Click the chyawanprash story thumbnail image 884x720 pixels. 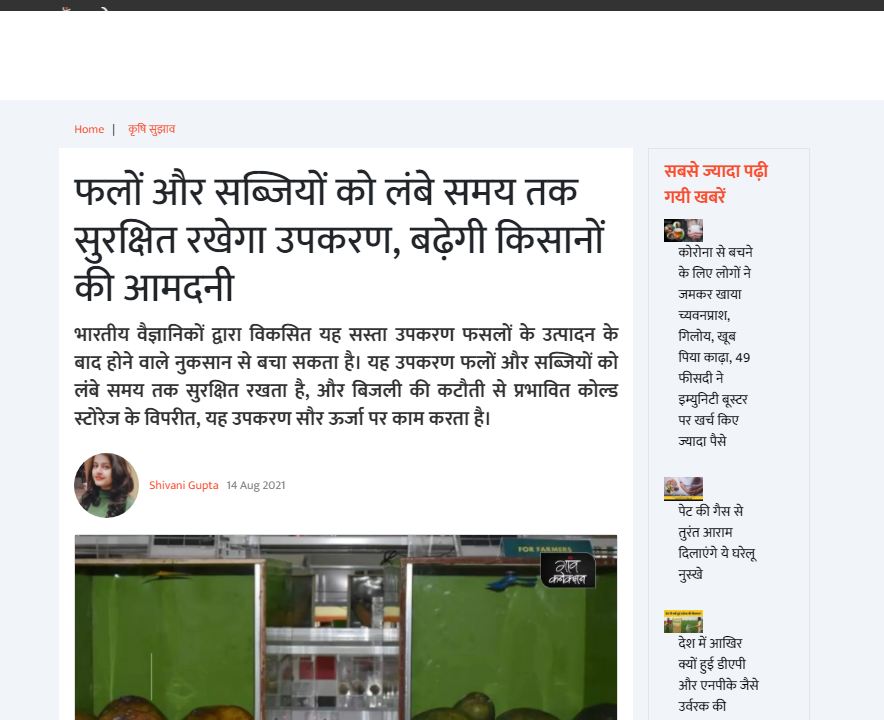coord(683,230)
